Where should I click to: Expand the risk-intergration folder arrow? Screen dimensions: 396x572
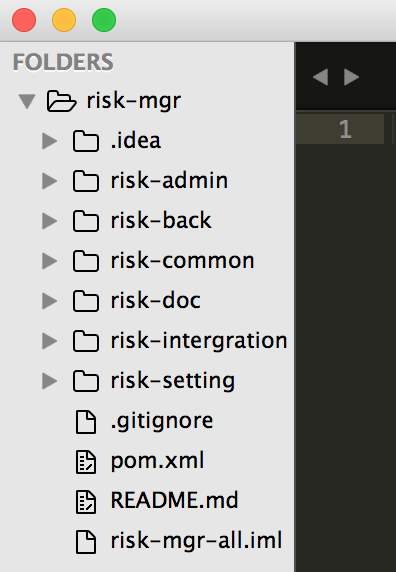[x=50, y=341]
